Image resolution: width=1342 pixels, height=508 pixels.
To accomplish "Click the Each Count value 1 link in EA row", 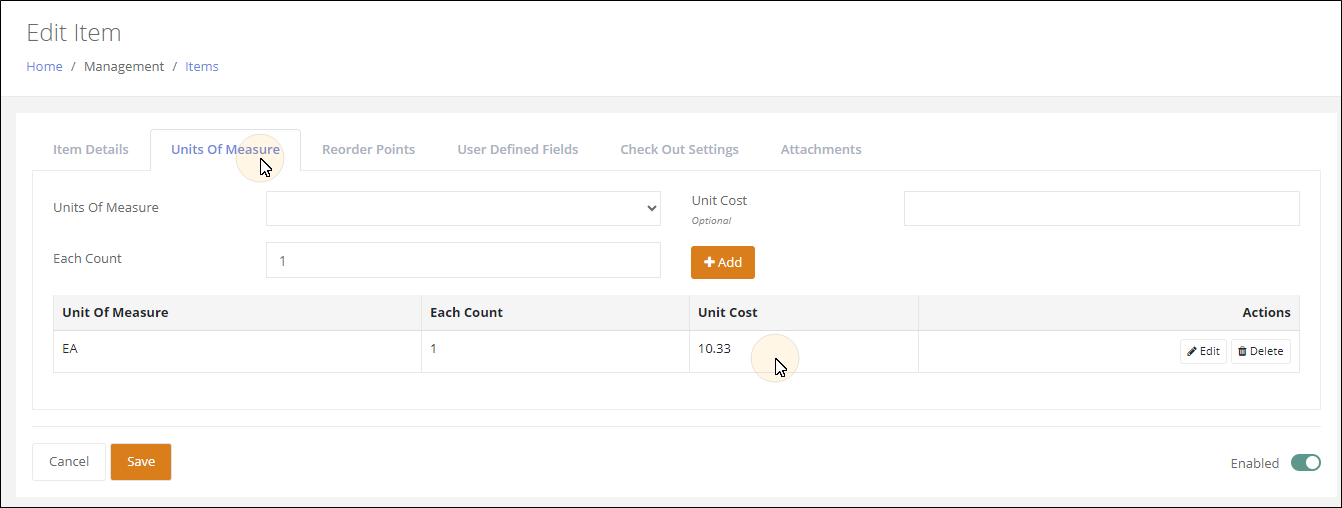I will tap(433, 349).
